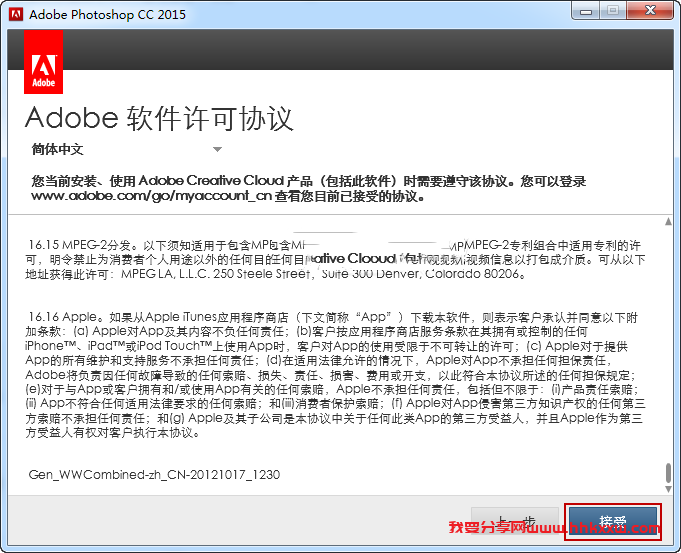Click the Photoshop title bar app icon

16,14
